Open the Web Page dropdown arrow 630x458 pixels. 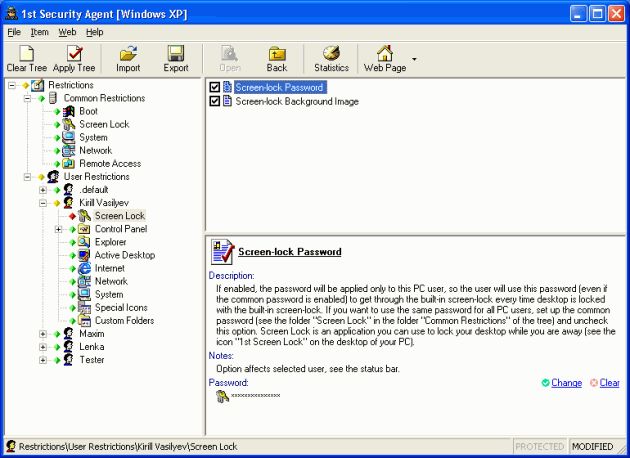click(414, 59)
